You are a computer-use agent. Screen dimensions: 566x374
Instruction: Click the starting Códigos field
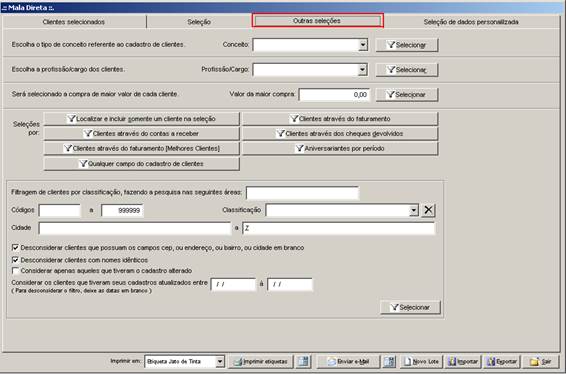60,210
